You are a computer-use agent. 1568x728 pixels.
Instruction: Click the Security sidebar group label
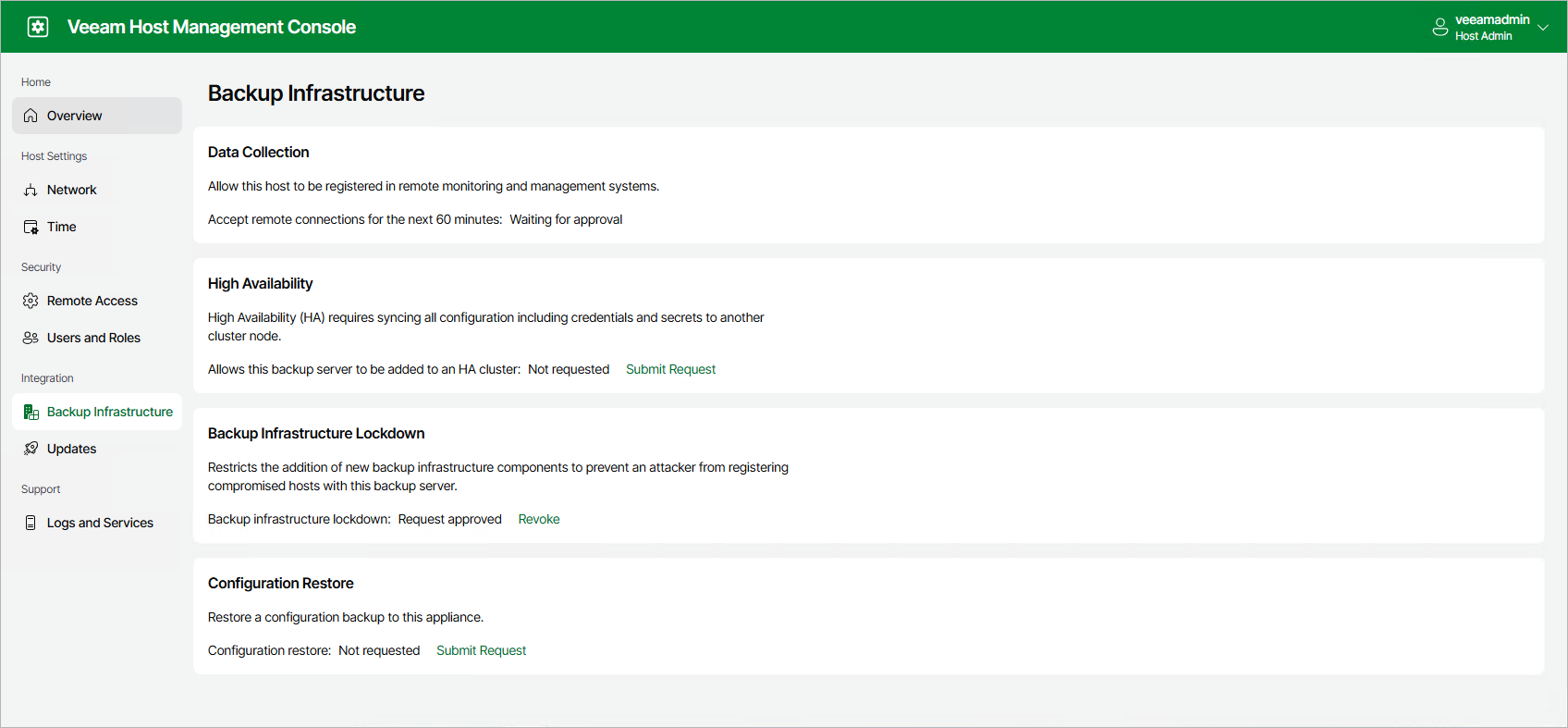41,267
